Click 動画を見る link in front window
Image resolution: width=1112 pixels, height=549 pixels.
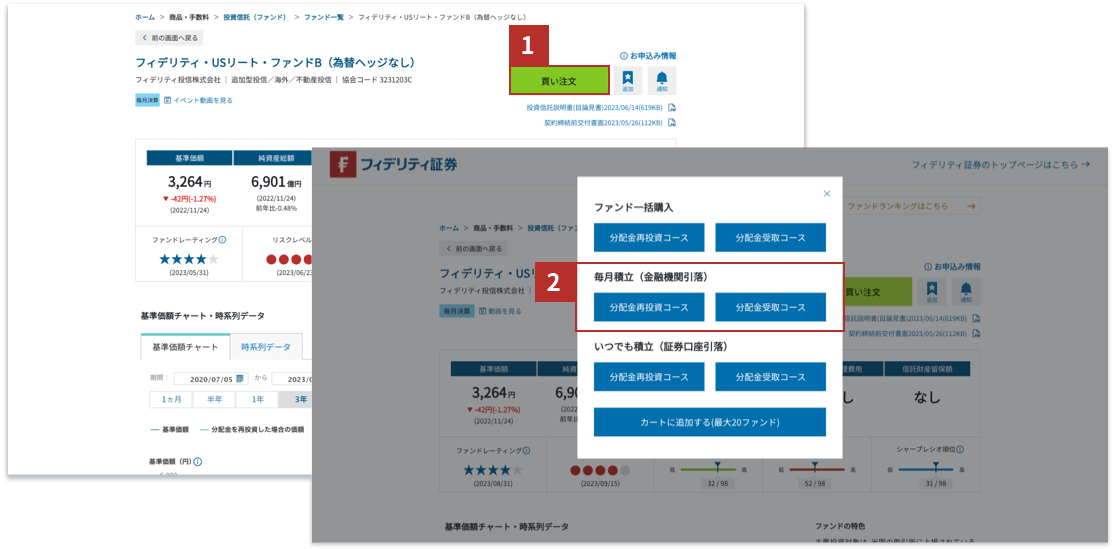500,311
